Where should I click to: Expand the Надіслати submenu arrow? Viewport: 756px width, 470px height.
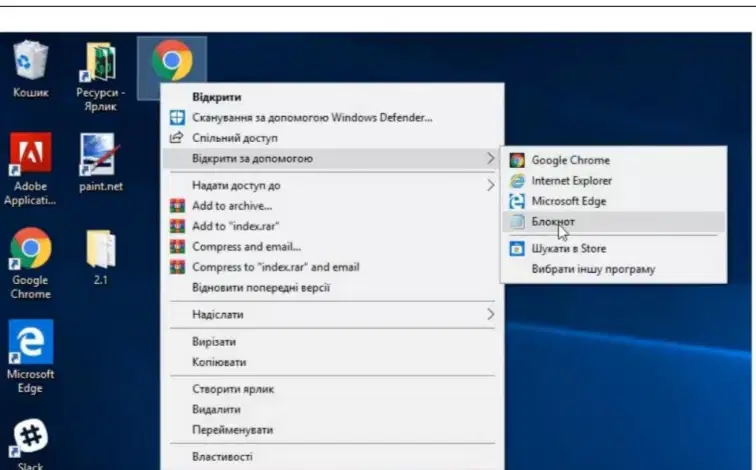coord(490,315)
